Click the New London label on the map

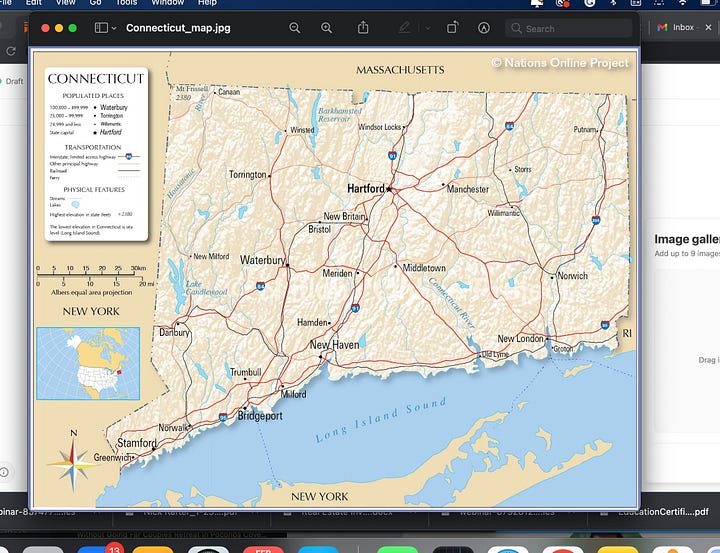coord(520,339)
